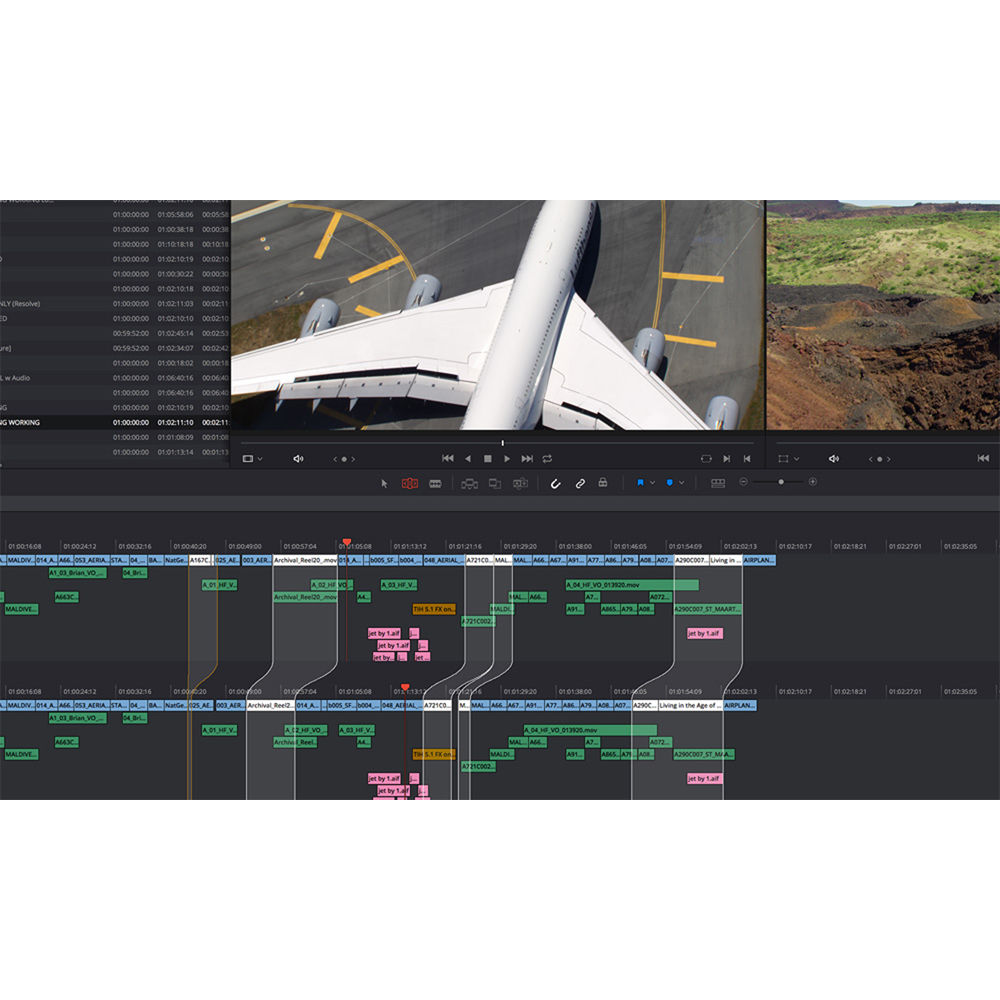The image size is (1000, 1000).
Task: Toggle the Snapping magnet
Action: pos(555,483)
